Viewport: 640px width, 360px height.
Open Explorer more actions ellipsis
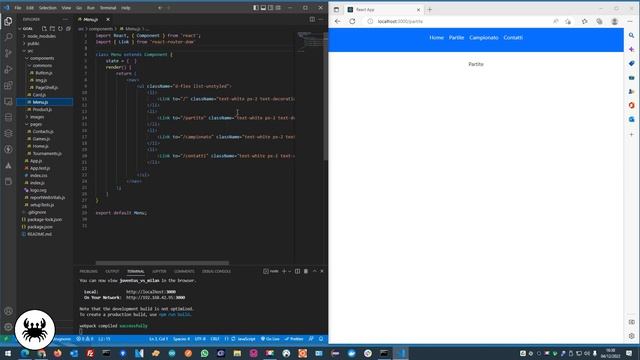coord(65,19)
